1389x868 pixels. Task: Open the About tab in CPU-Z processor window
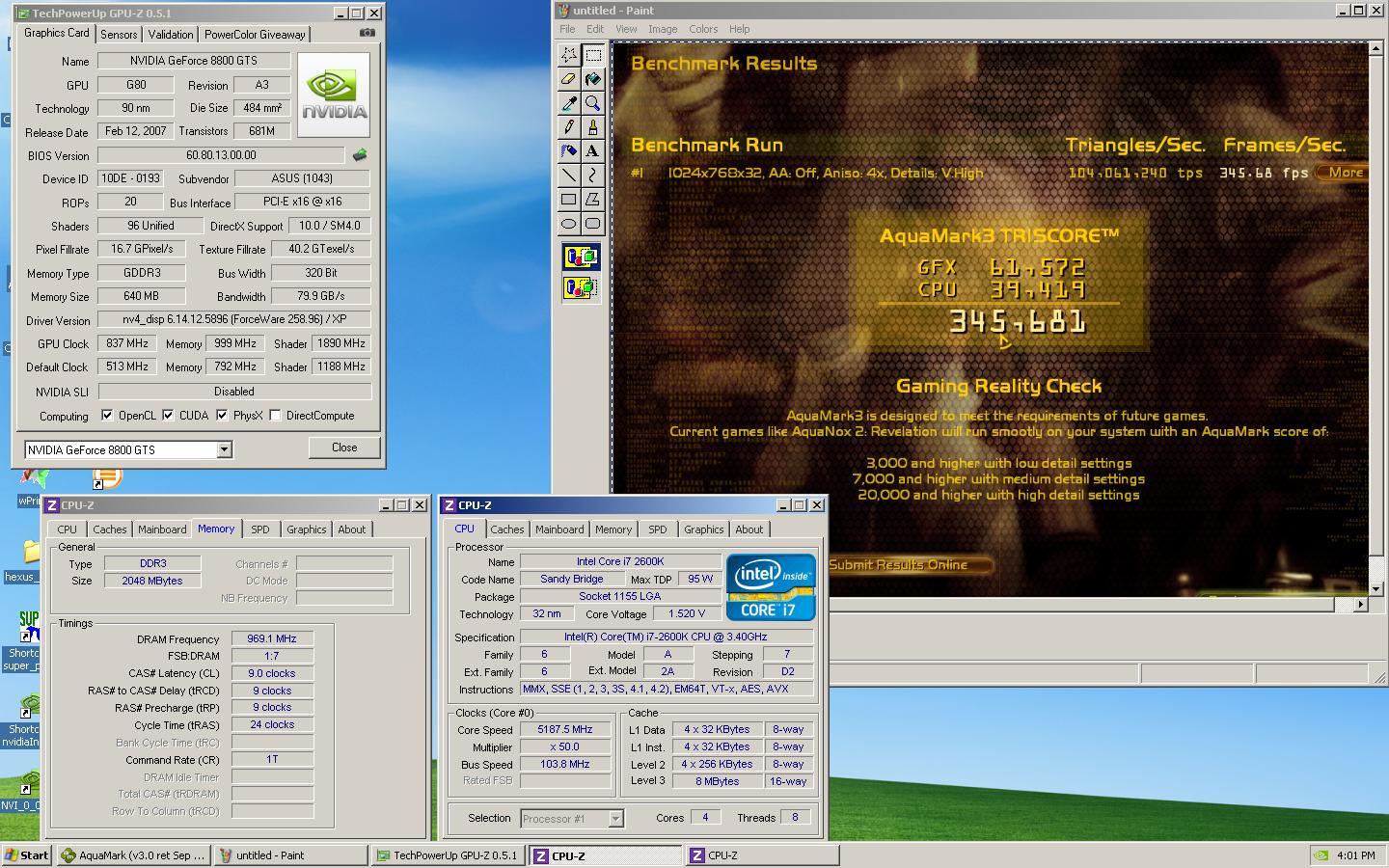pos(749,529)
